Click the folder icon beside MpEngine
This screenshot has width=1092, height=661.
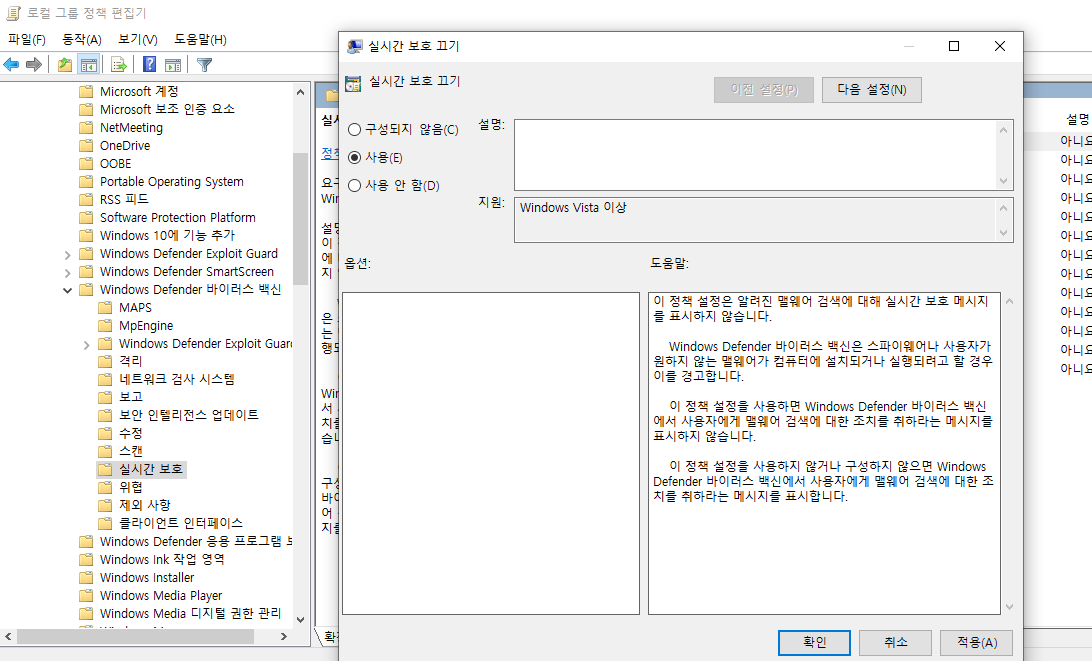point(105,325)
